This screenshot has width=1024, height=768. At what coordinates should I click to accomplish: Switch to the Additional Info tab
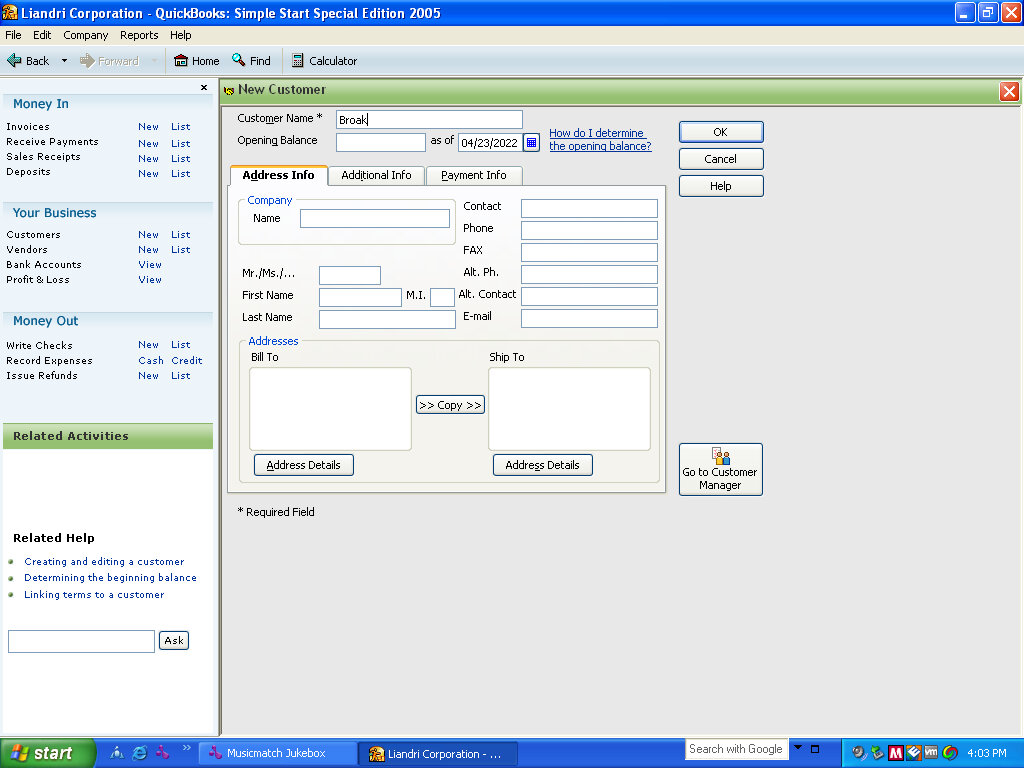(x=376, y=175)
